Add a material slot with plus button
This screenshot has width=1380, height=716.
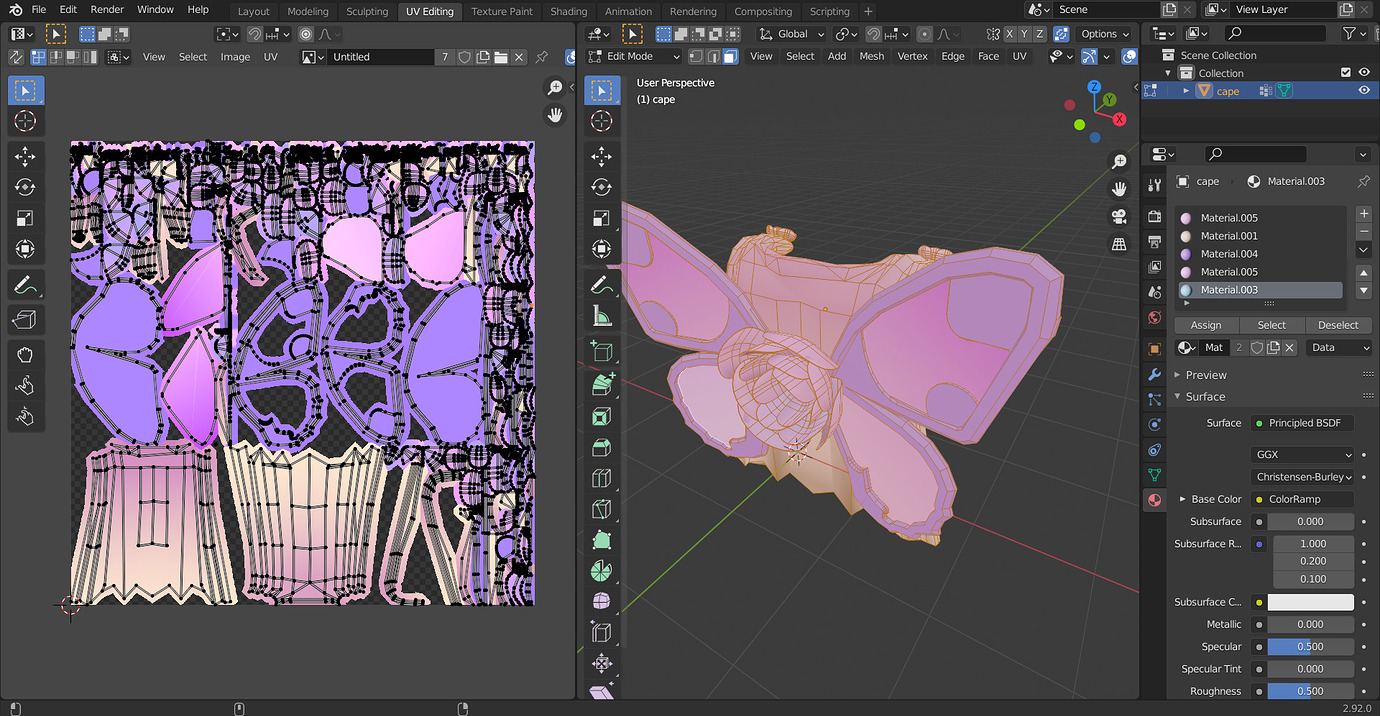1363,213
